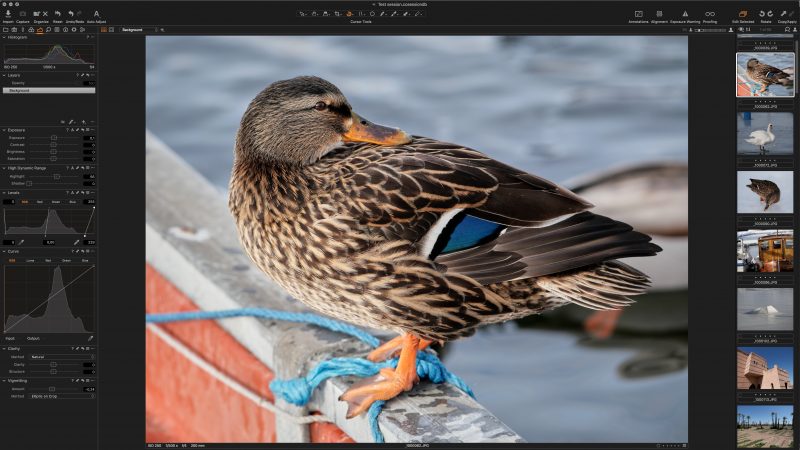The height and width of the screenshot is (450, 800).
Task: Select the orange highlighted cursor tool
Action: [349, 14]
